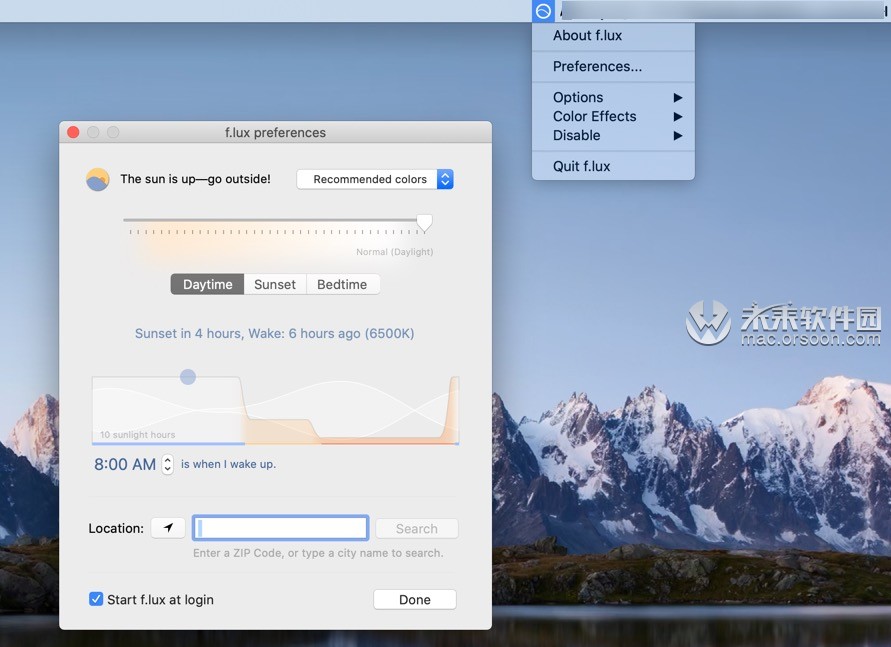Click the sun graphic beside "The sun is up"
891x647 pixels.
[97, 179]
